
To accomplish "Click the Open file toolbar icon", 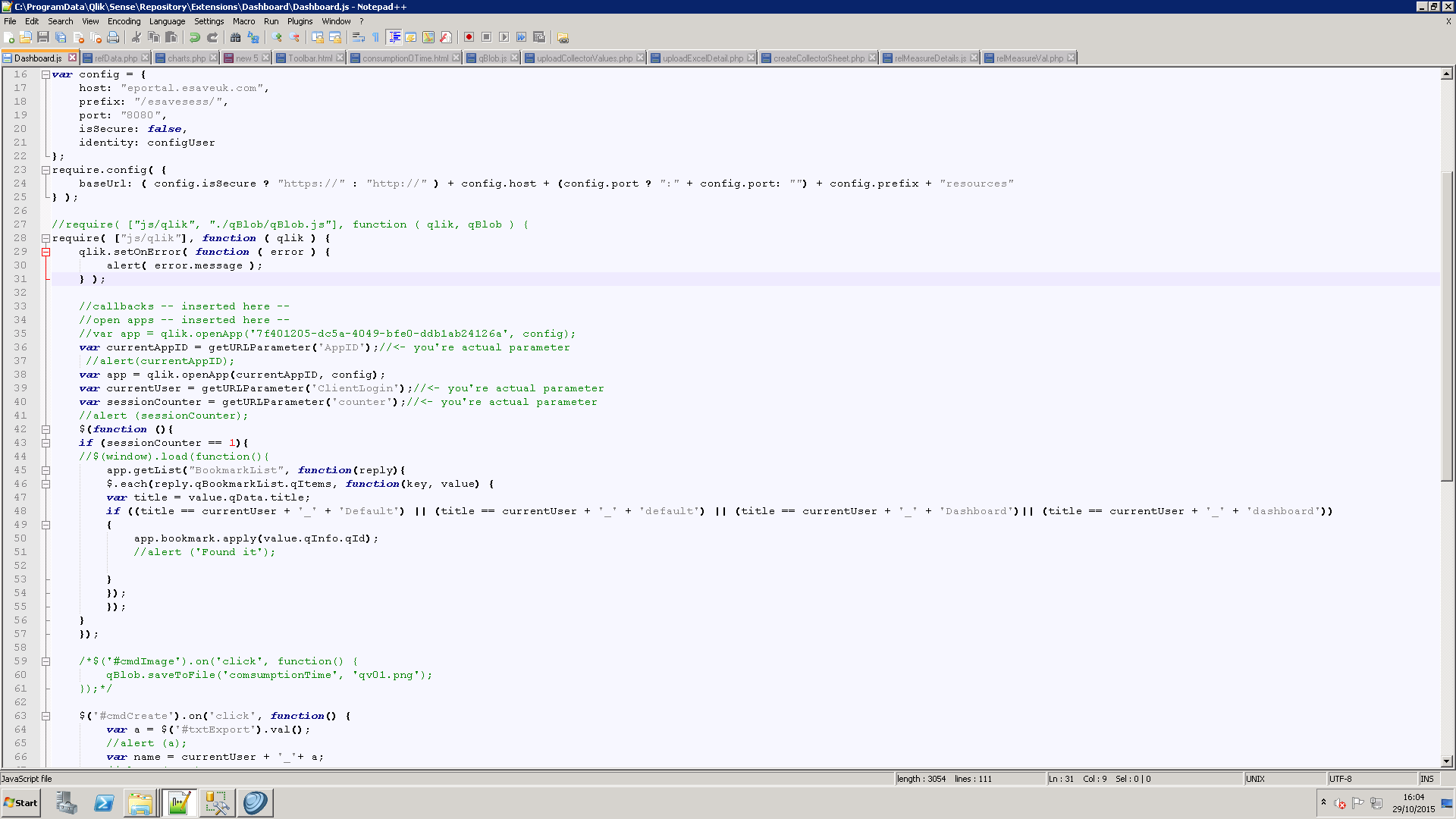I will pos(26,37).
